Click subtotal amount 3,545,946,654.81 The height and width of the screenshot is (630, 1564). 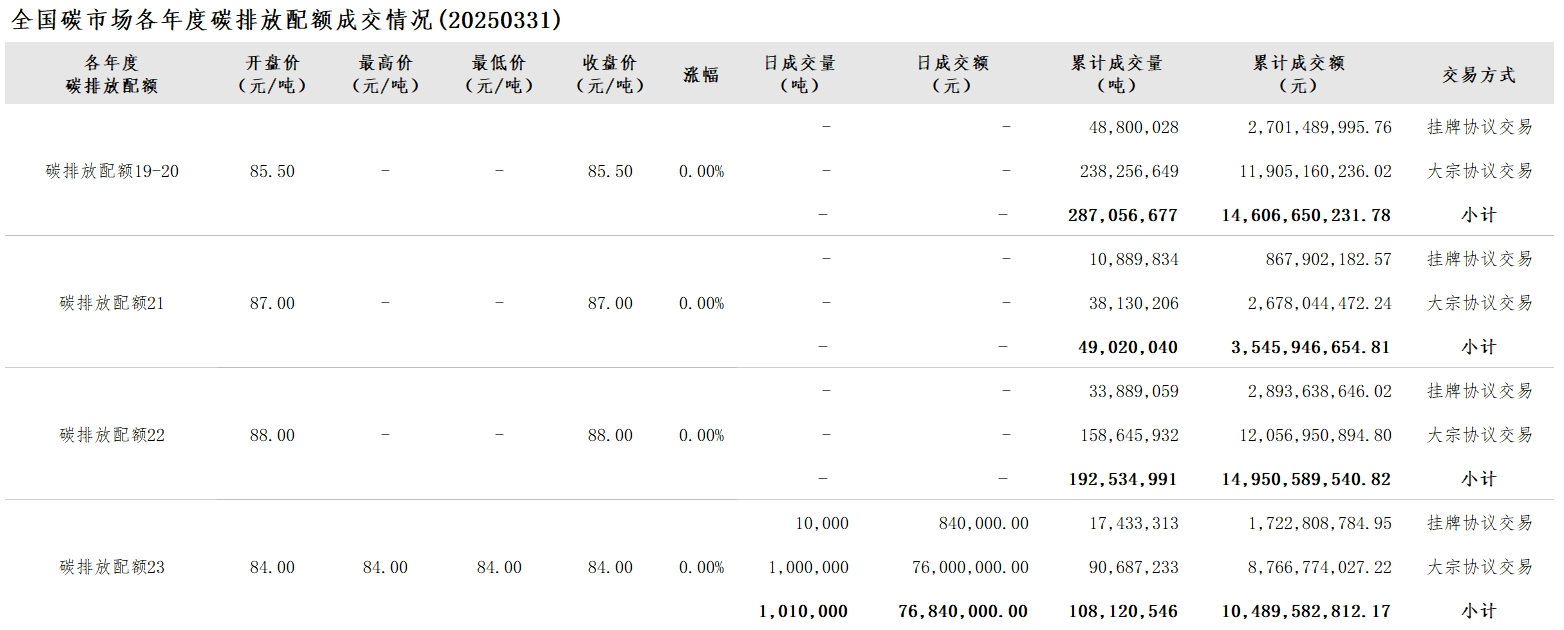click(1311, 347)
